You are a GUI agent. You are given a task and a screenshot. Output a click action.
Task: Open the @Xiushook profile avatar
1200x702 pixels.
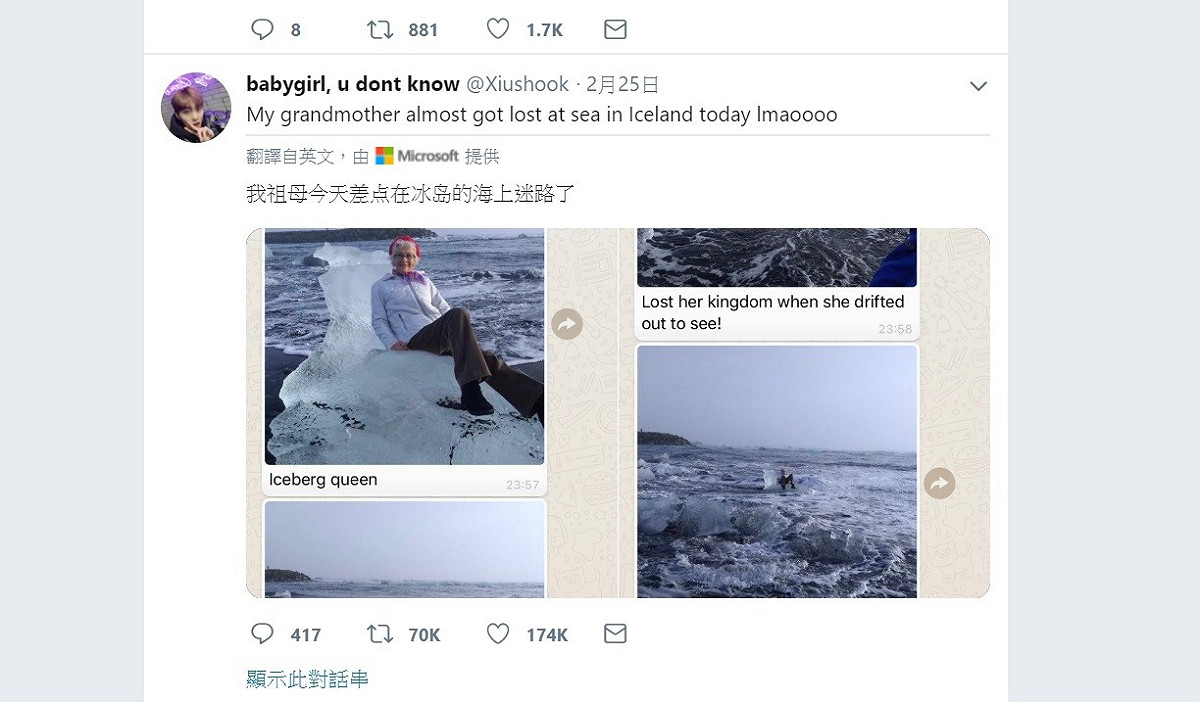(196, 107)
